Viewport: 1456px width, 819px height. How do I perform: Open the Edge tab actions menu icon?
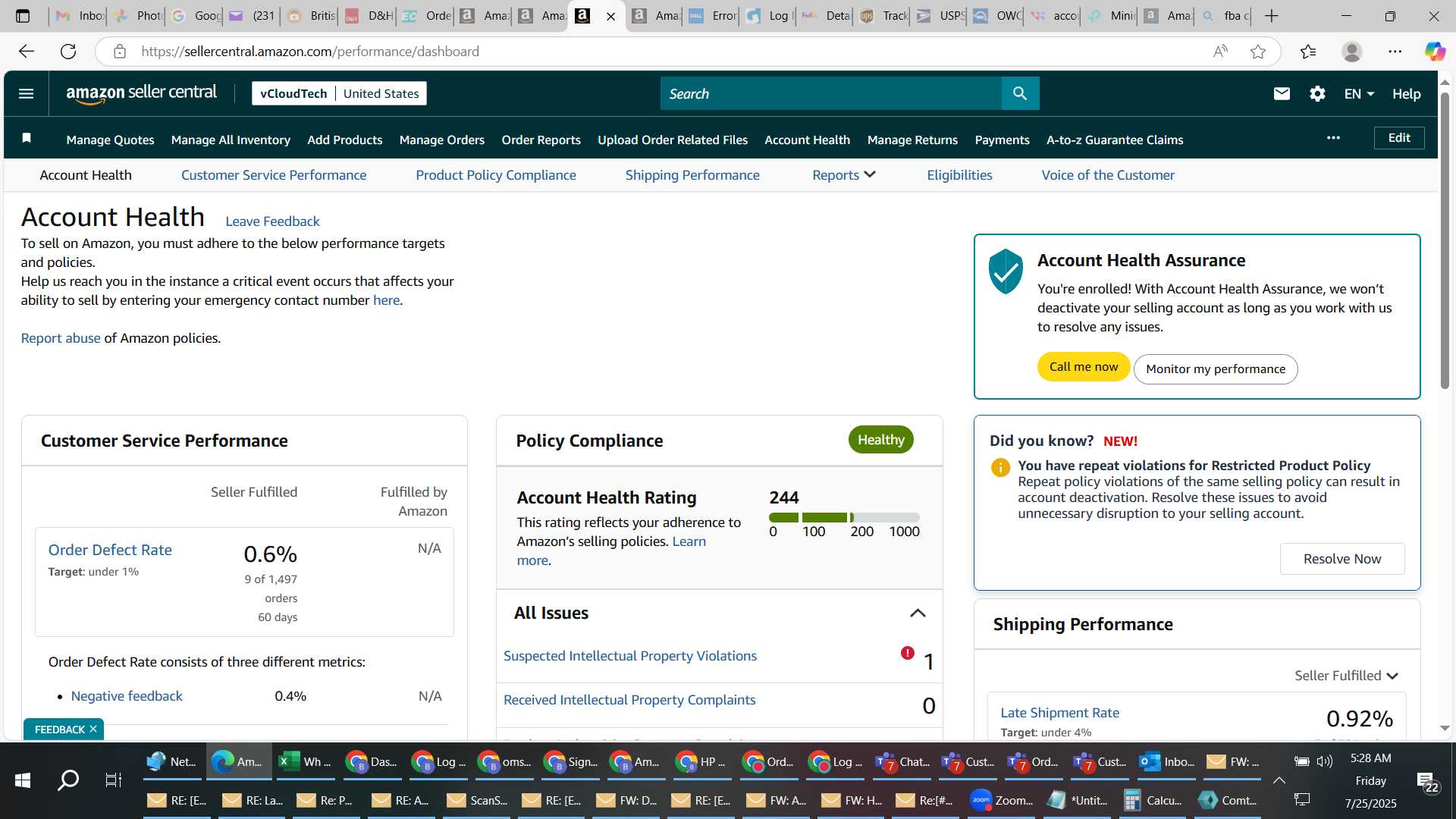(23, 16)
